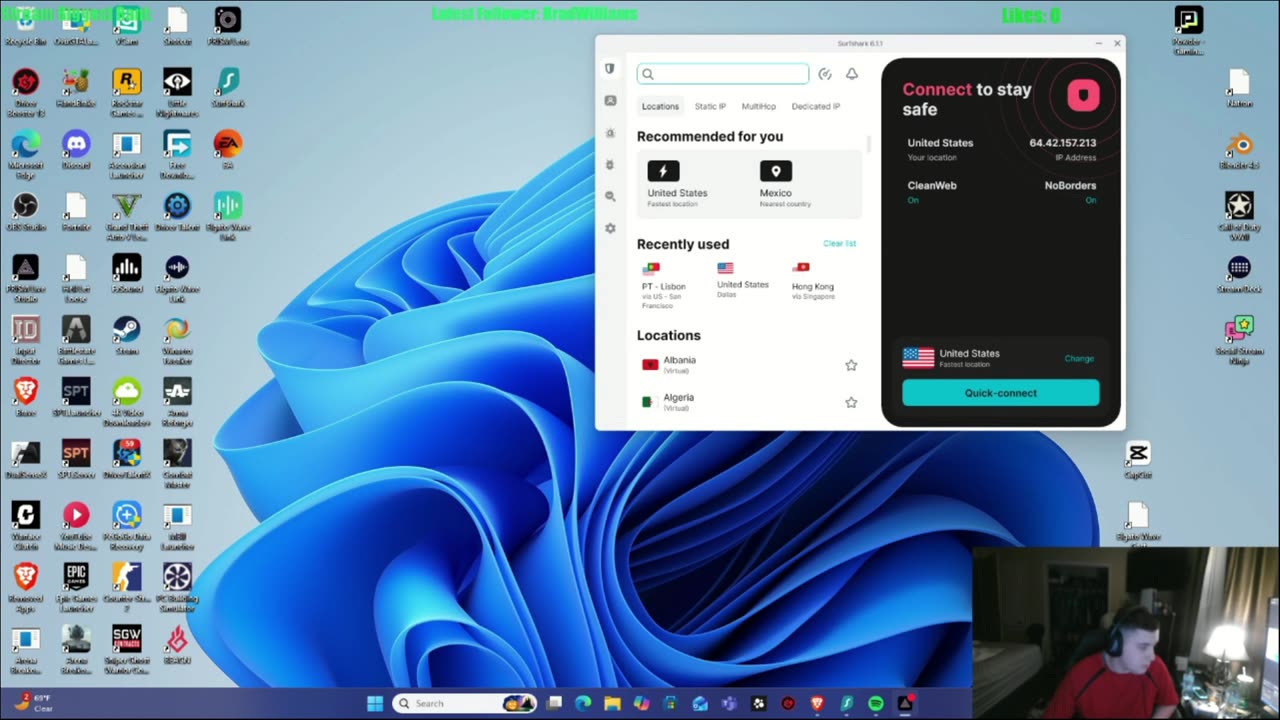Open the Search magnifier icon in Surfshark sidebar

coord(610,197)
